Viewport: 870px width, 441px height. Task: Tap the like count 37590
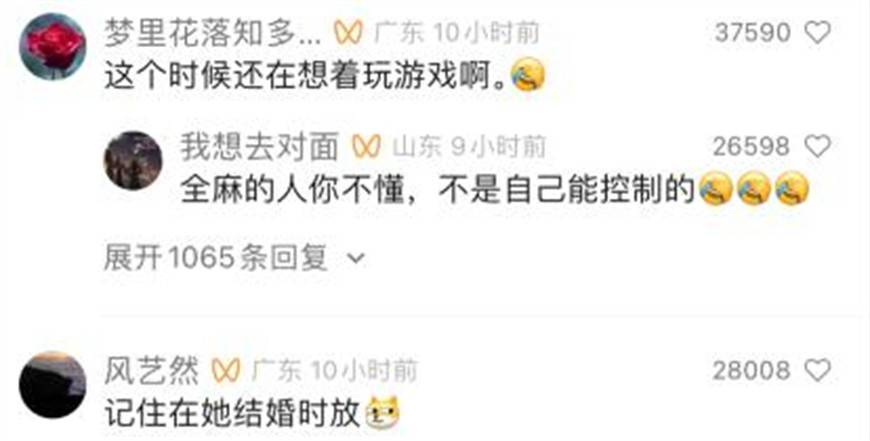click(x=752, y=33)
